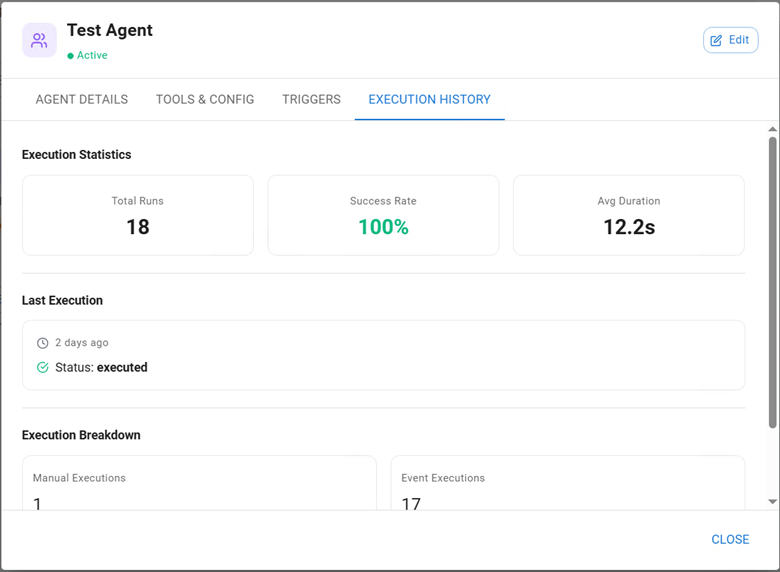This screenshot has width=780, height=572.
Task: Click the Total Runs statistic card
Action: tap(138, 215)
